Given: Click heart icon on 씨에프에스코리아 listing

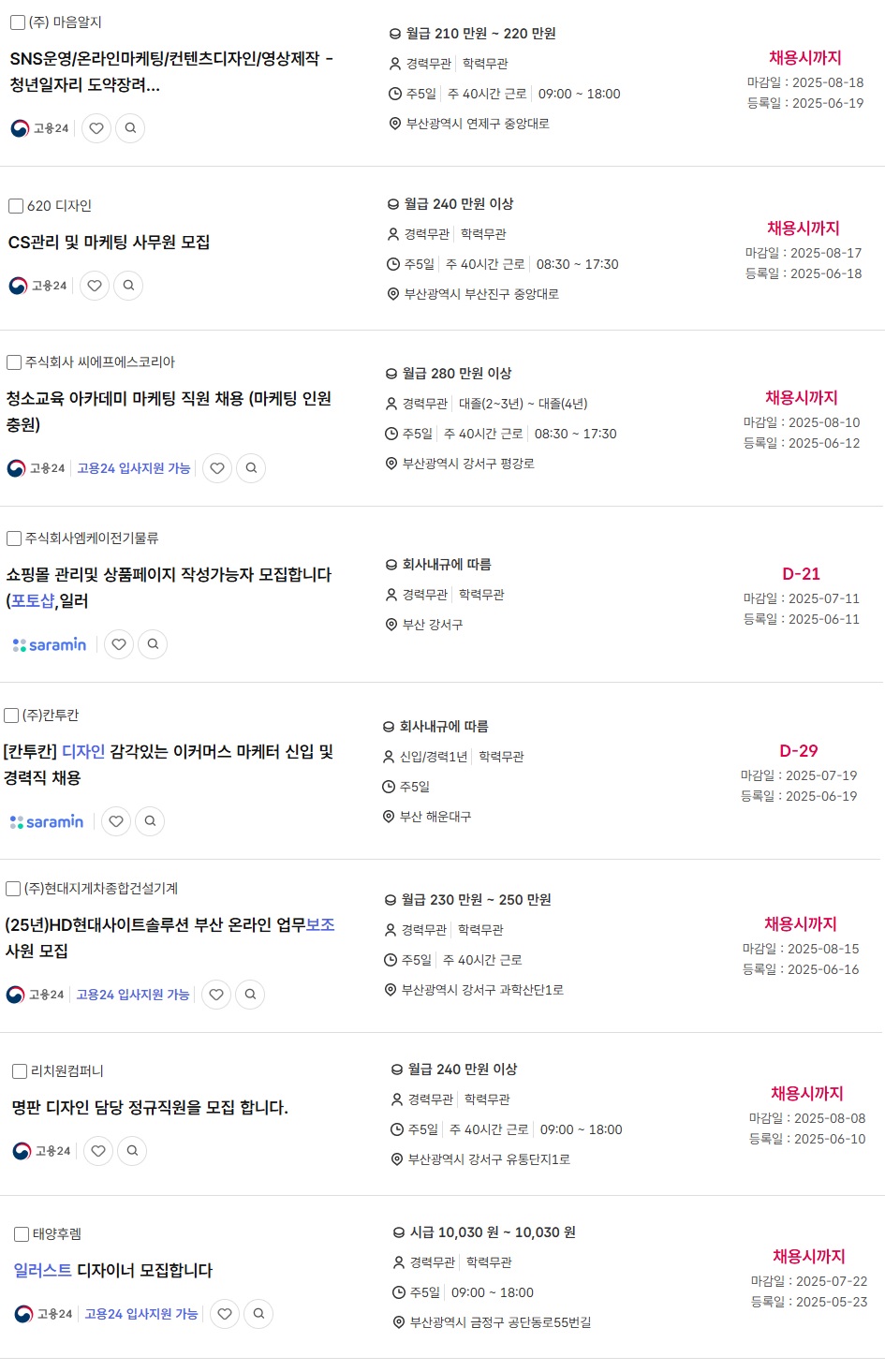Looking at the screenshot, I should point(217,468).
